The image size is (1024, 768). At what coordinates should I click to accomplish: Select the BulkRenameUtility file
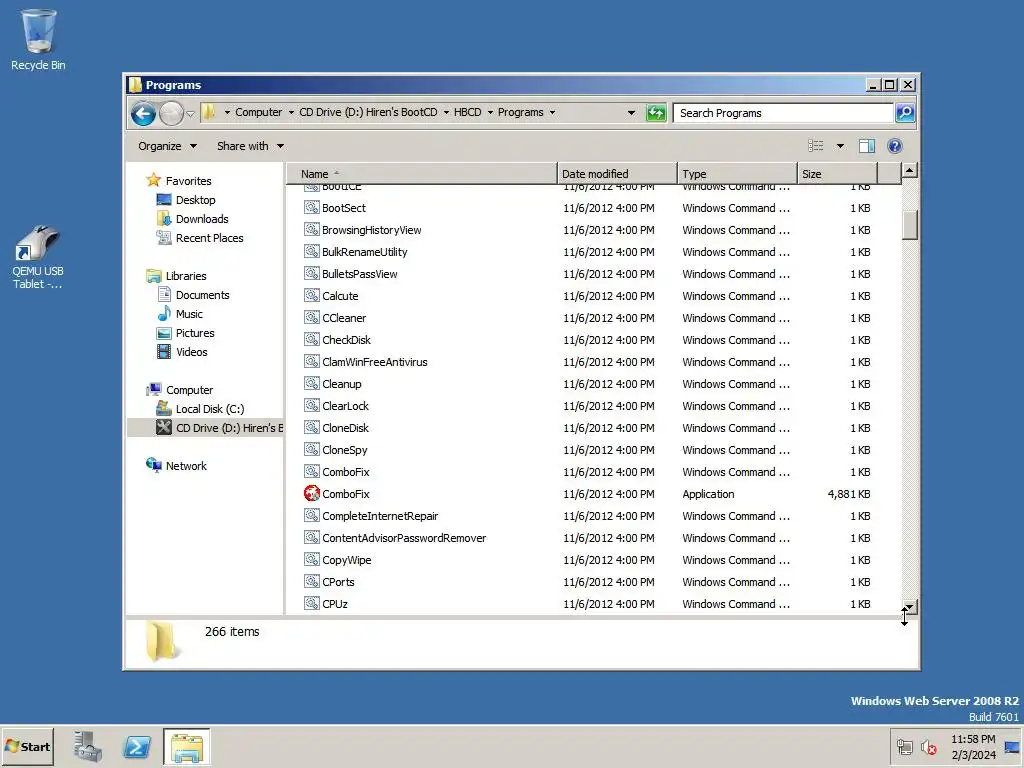pyautogui.click(x=364, y=251)
